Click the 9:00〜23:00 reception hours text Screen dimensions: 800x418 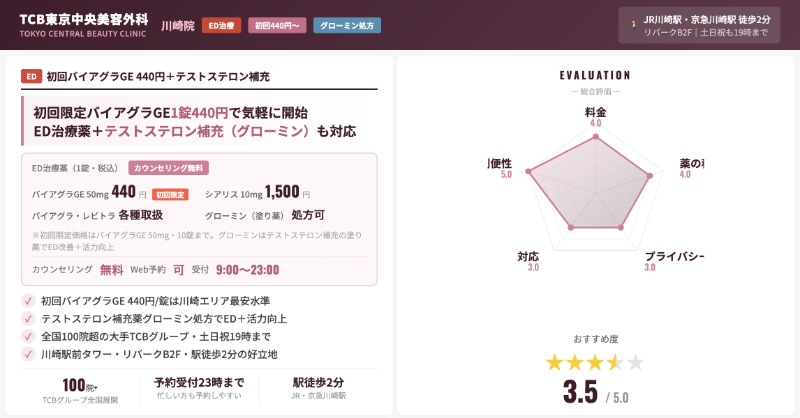pyautogui.click(x=247, y=270)
